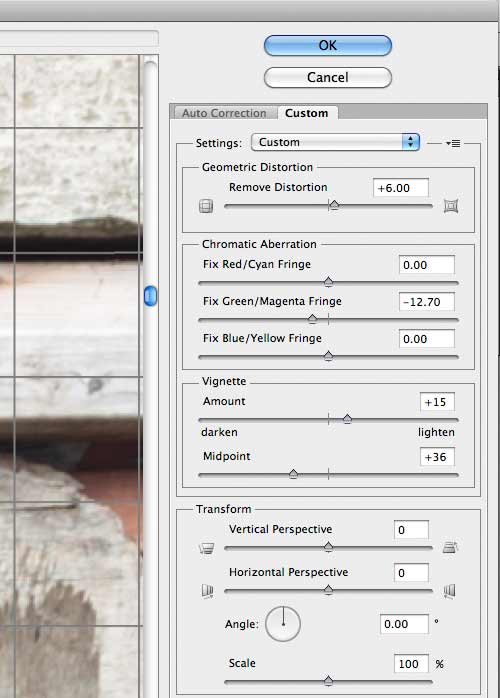Image resolution: width=500 pixels, height=698 pixels.
Task: Open the Settings dropdown showing Custom
Action: pyautogui.click(x=335, y=142)
